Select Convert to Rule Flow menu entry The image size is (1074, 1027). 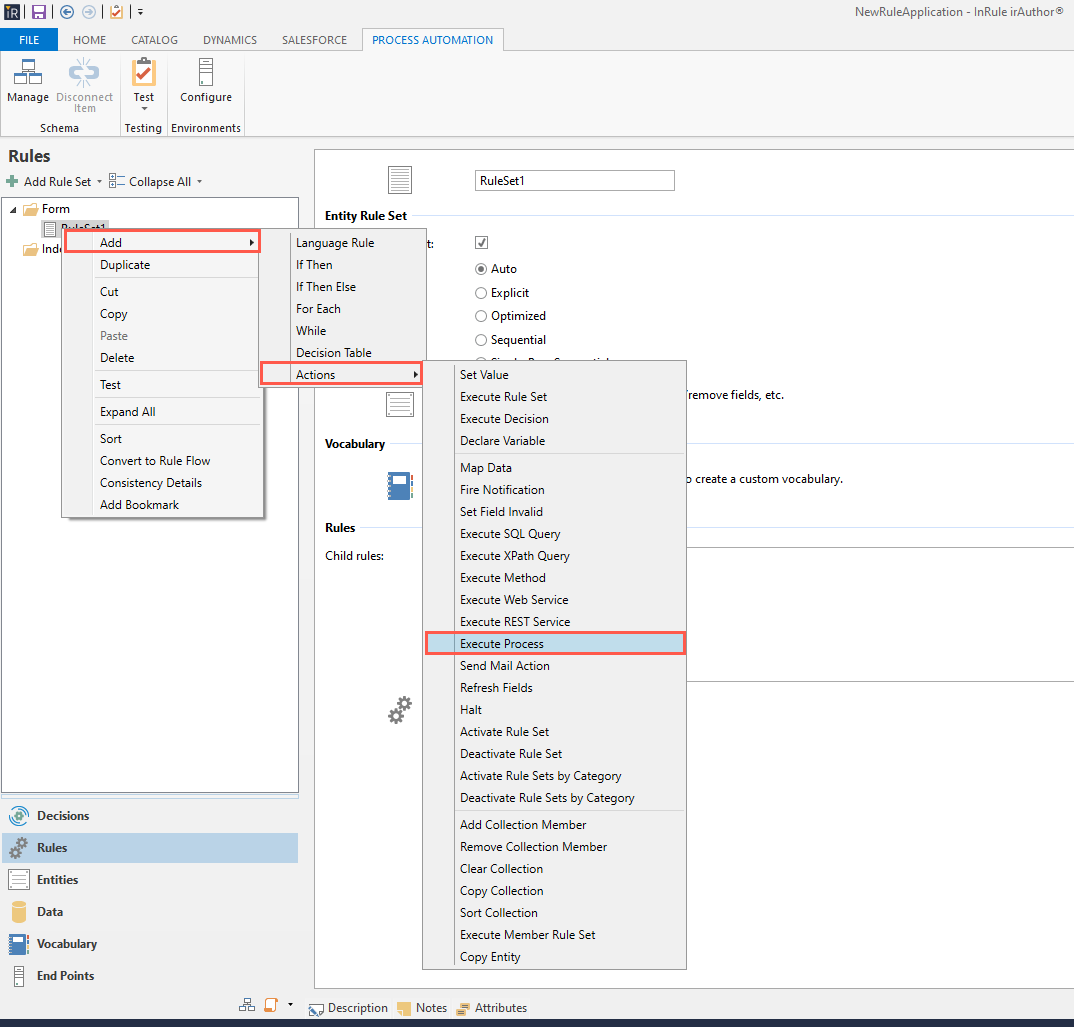click(x=155, y=461)
